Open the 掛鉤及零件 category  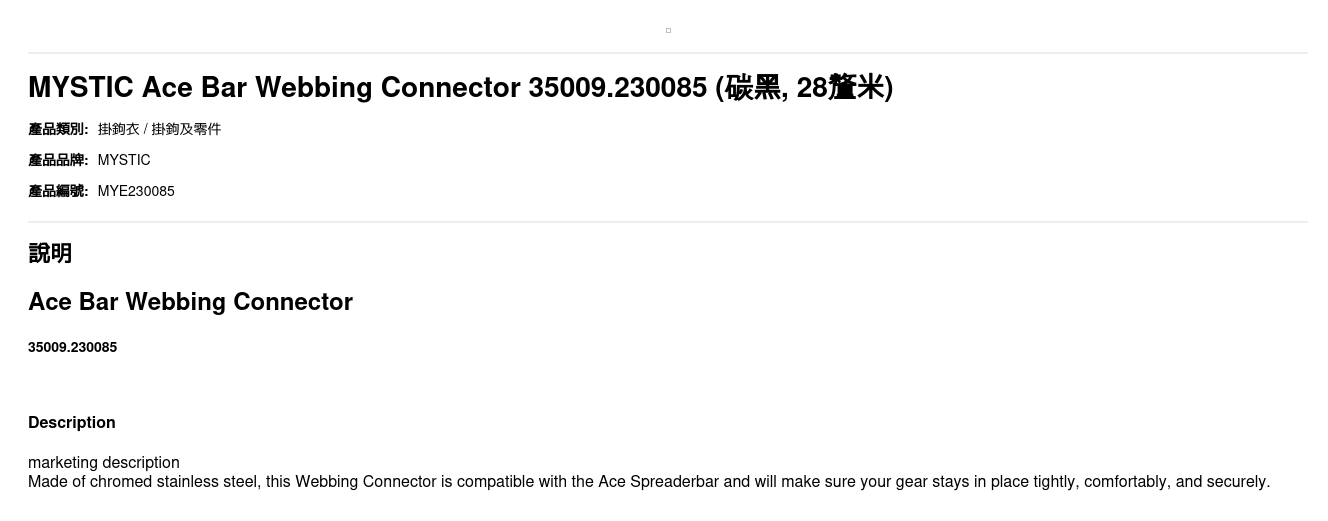186,129
